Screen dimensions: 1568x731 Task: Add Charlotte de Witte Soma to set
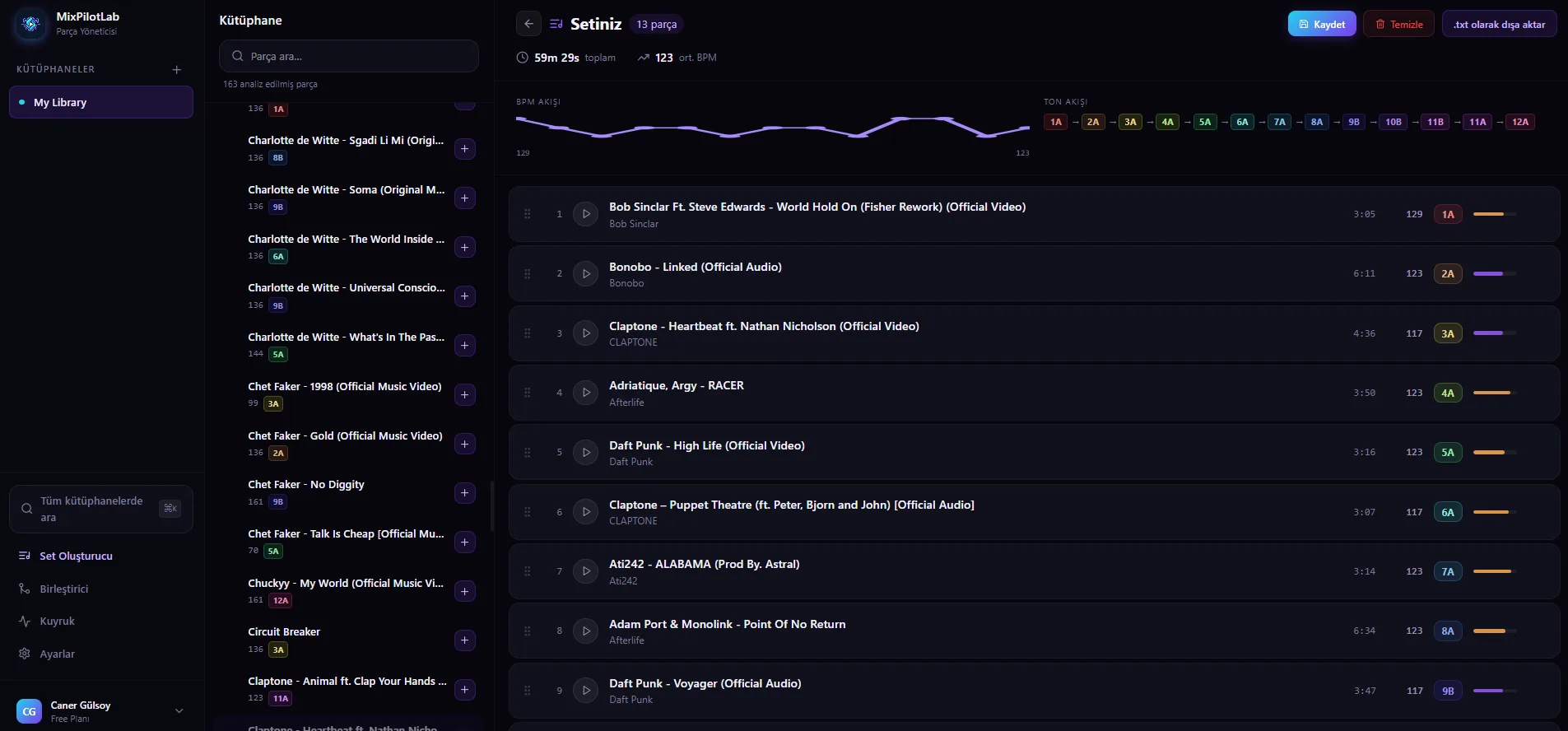pyautogui.click(x=465, y=198)
